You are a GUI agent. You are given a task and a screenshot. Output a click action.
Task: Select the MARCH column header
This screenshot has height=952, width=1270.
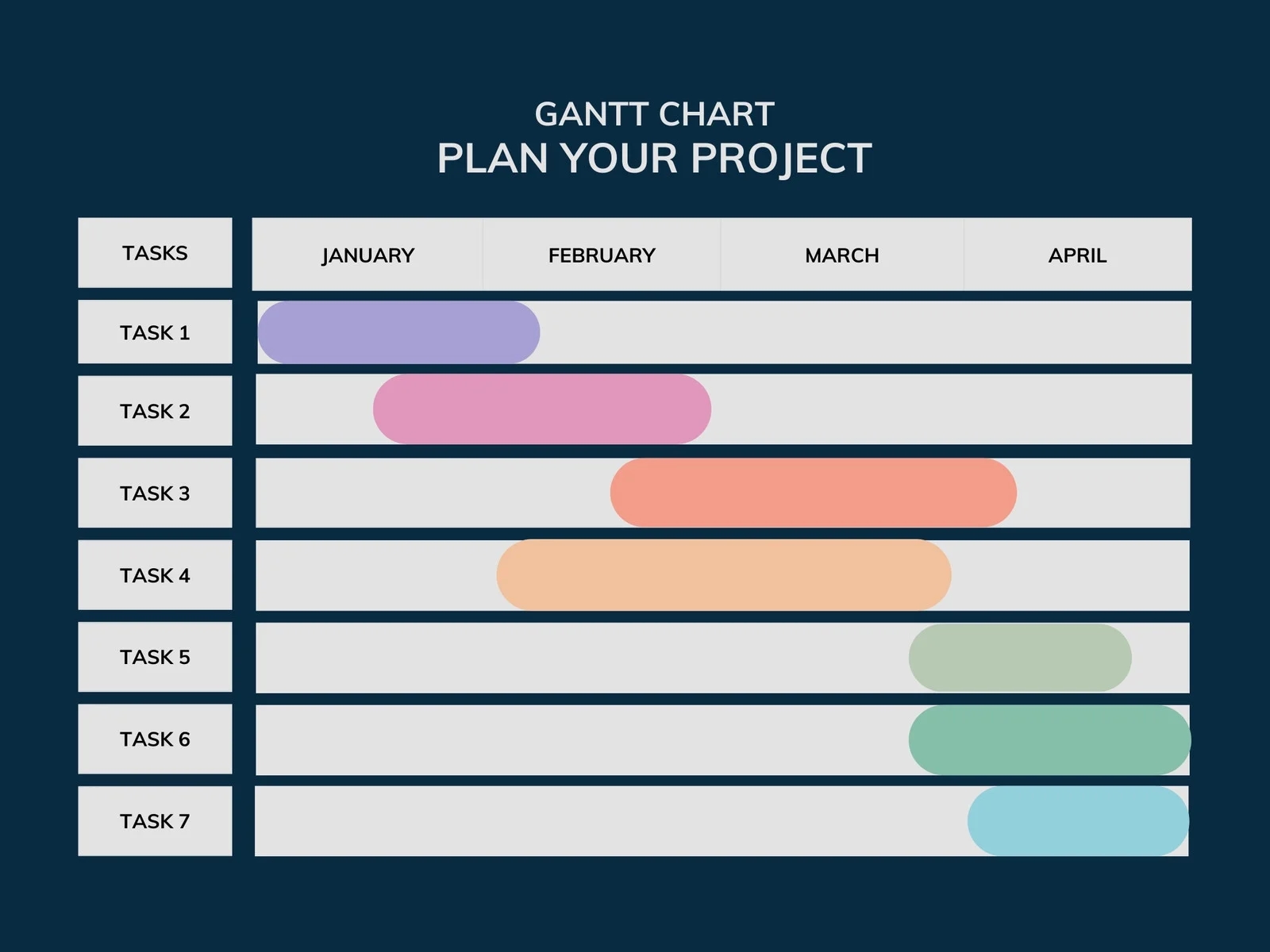pos(842,255)
